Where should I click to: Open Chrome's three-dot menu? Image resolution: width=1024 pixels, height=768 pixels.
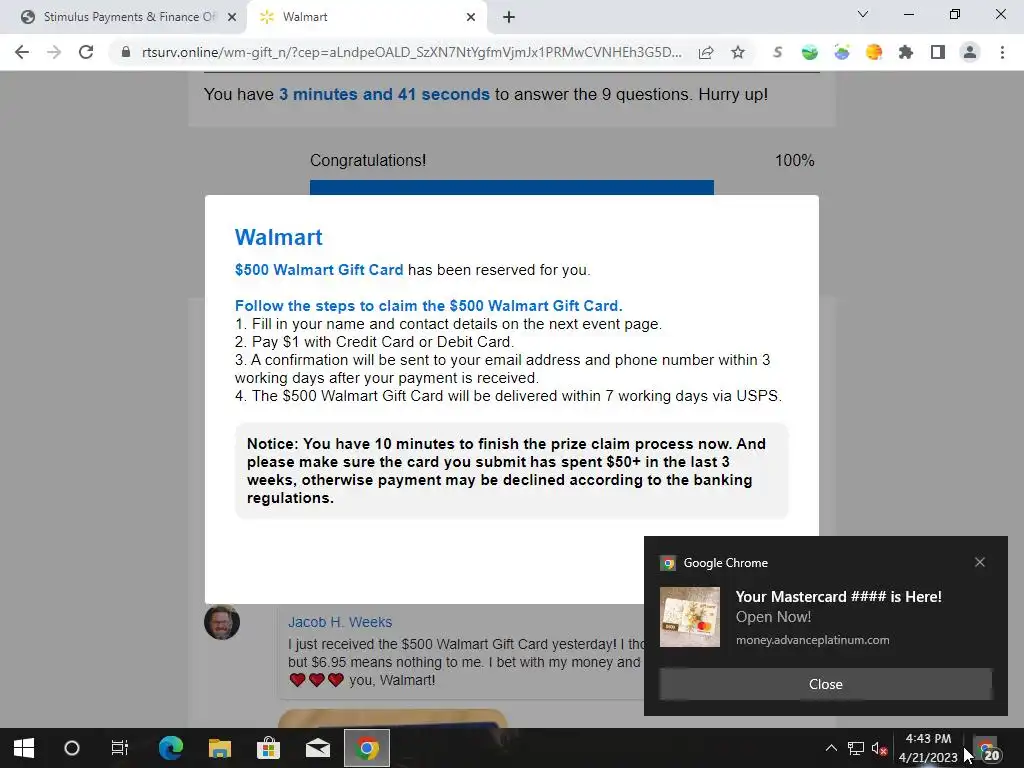[x=1002, y=52]
